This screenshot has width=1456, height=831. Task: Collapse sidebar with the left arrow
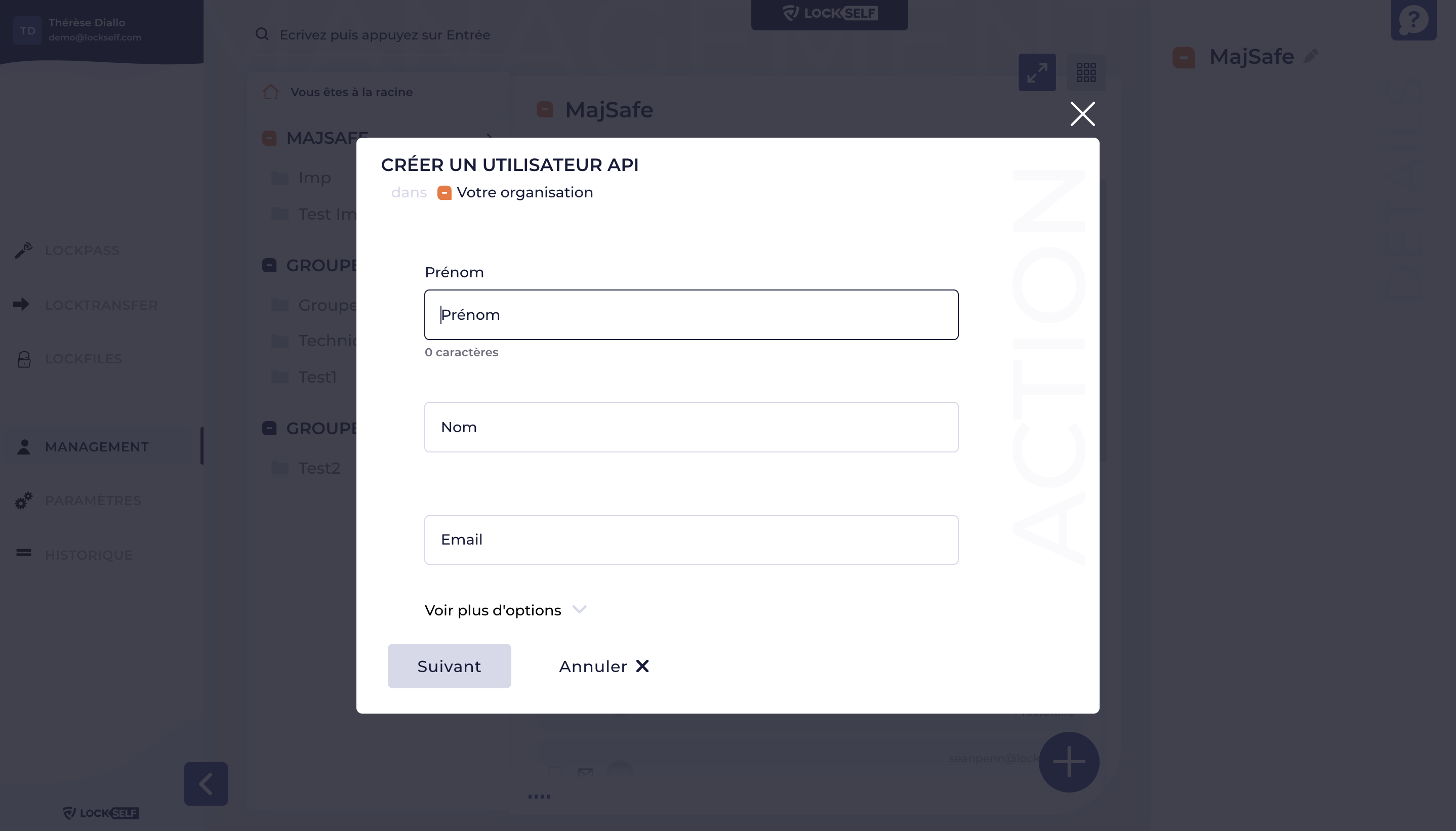click(206, 783)
